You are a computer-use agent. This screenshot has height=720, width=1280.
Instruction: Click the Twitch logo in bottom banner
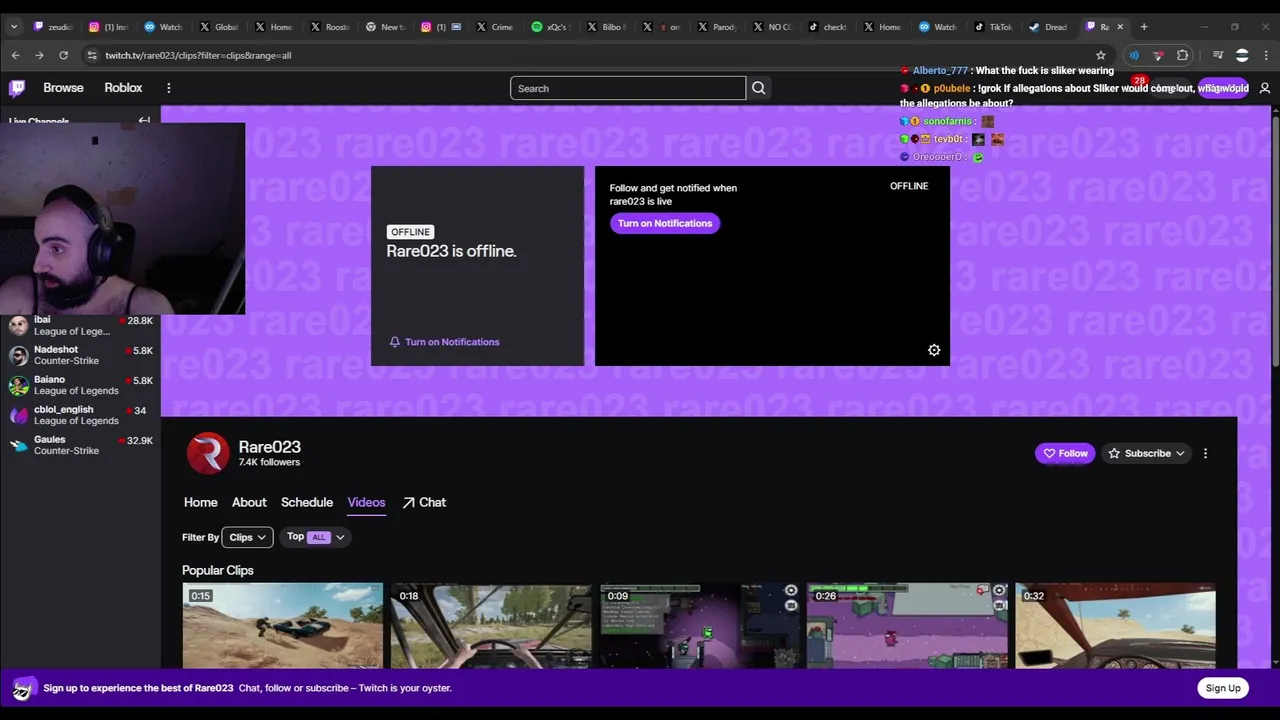pyautogui.click(x=24, y=688)
